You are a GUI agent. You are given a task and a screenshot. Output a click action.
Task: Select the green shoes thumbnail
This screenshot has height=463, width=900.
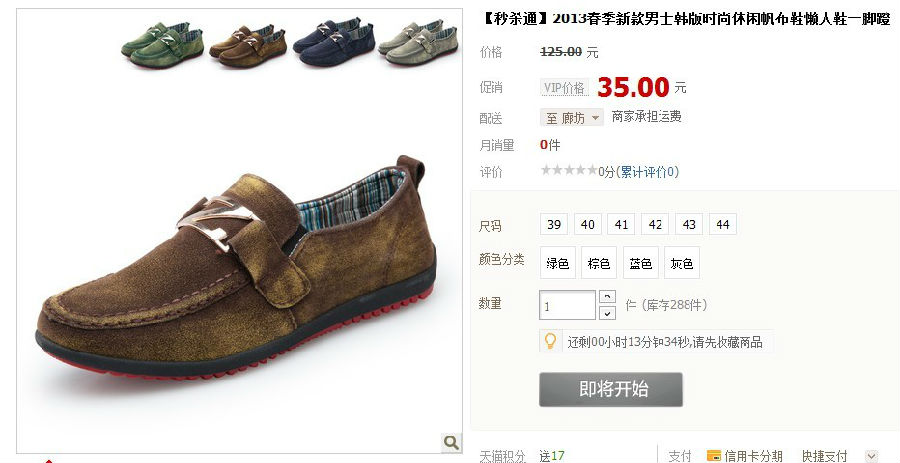click(162, 45)
